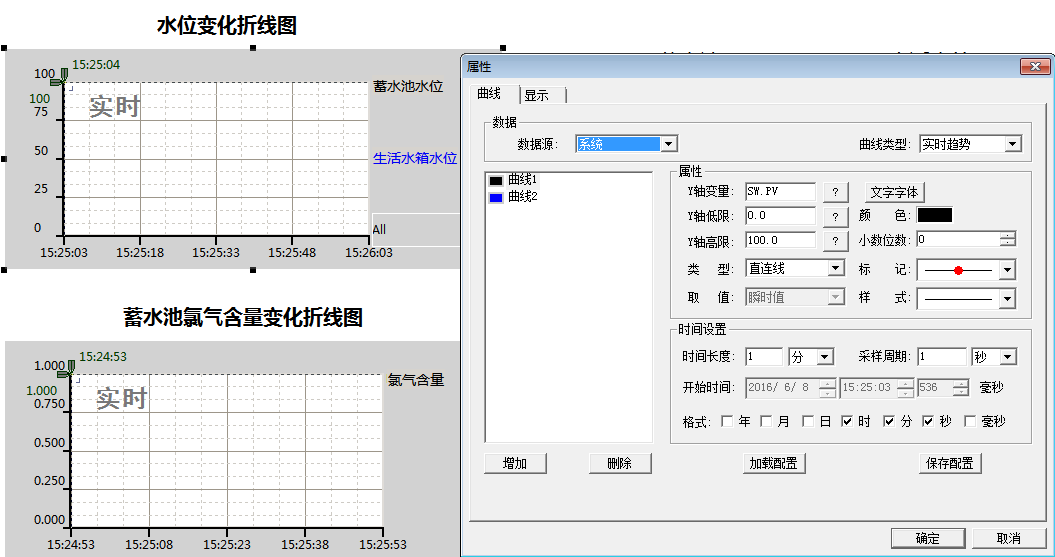Select 曲线1 in the curve list

(522, 180)
